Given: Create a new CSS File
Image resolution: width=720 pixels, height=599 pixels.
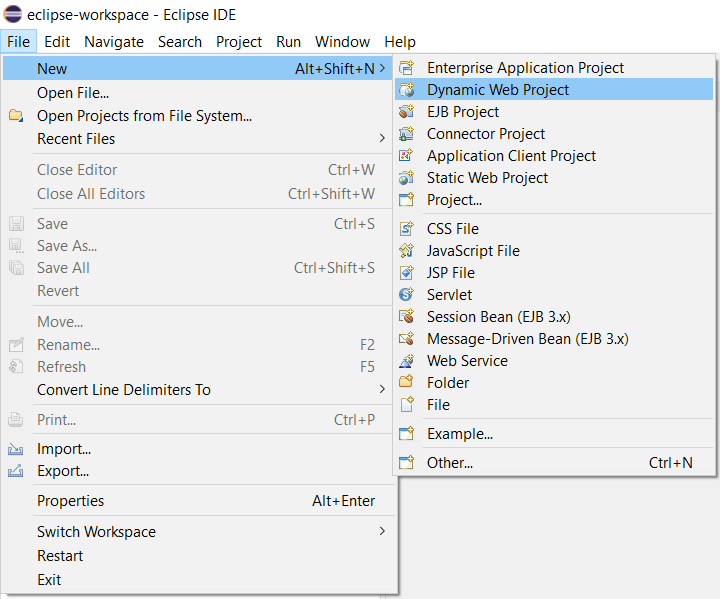Looking at the screenshot, I should pyautogui.click(x=452, y=229).
